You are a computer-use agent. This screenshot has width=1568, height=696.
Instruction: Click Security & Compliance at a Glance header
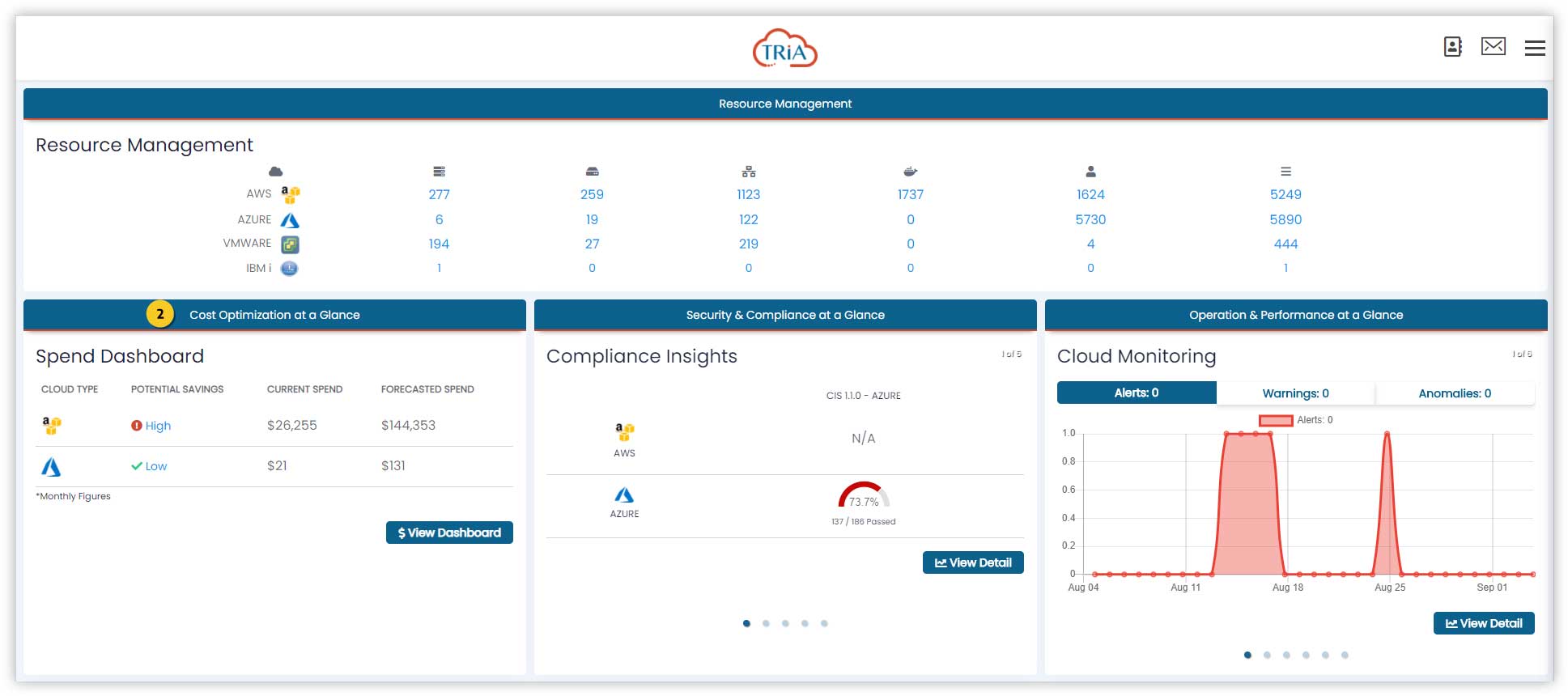click(x=785, y=315)
